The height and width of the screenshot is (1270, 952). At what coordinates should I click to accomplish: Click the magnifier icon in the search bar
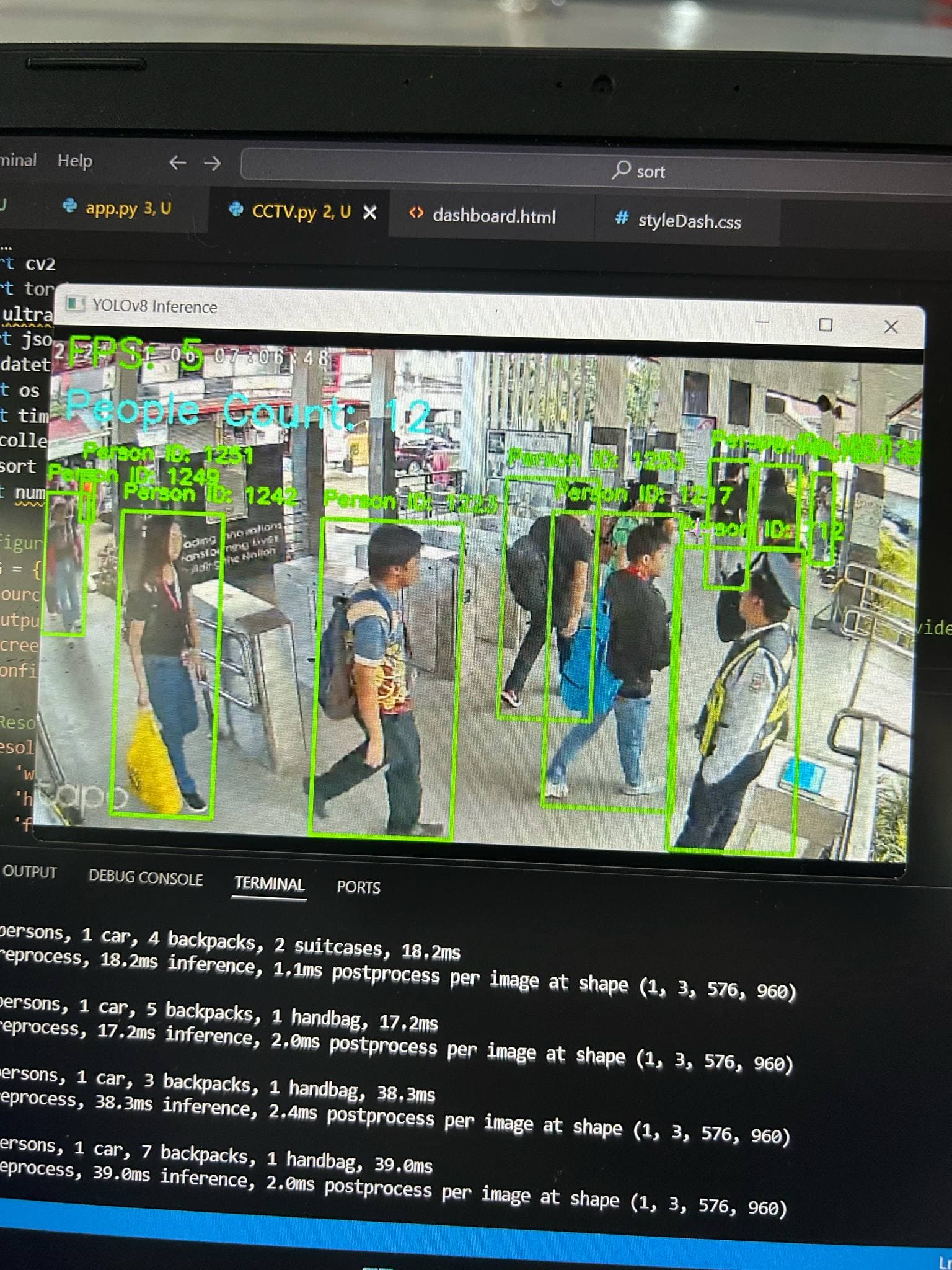click(x=620, y=169)
